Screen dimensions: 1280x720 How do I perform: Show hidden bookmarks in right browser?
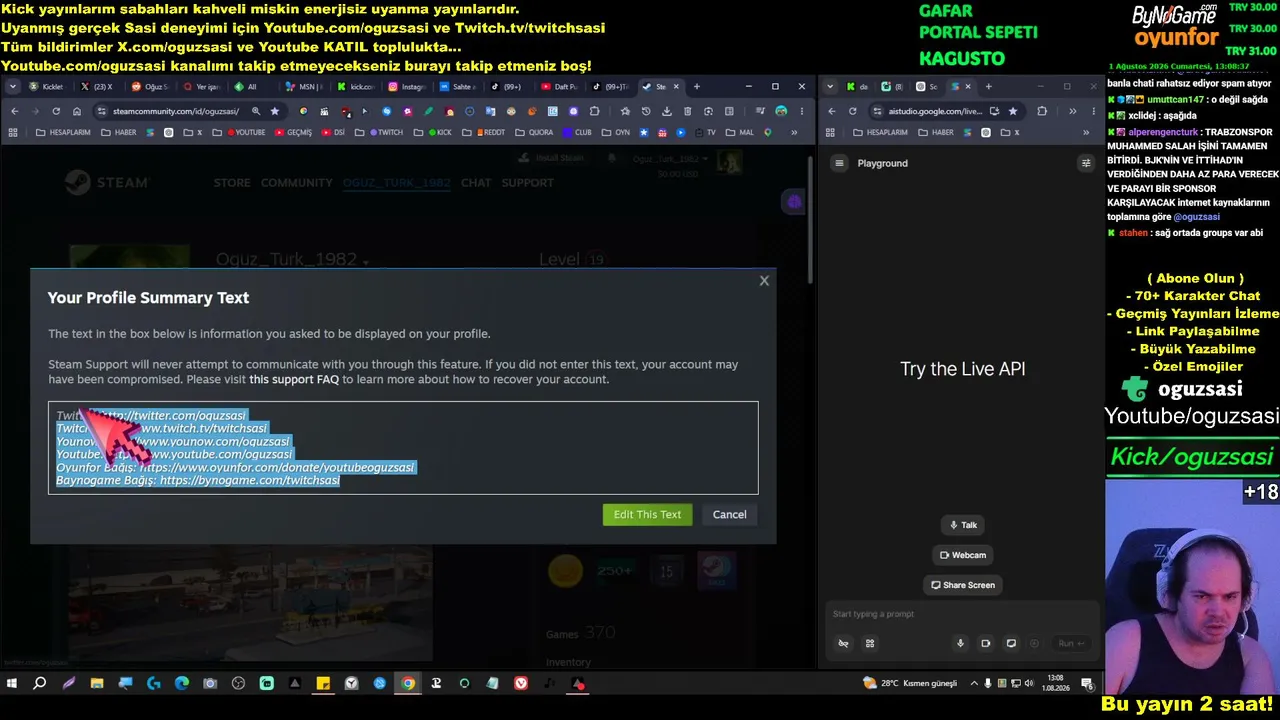click(1086, 132)
